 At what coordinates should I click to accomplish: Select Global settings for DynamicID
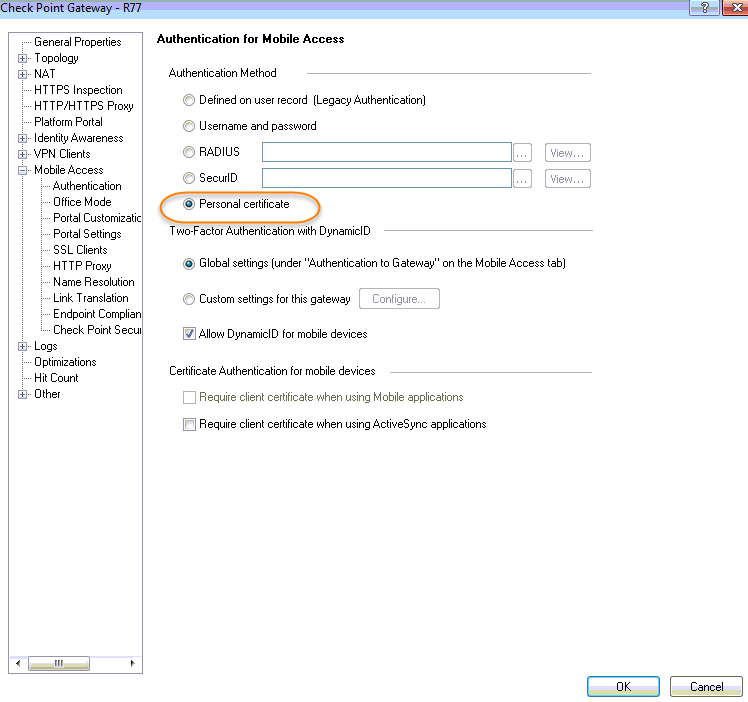[x=189, y=264]
